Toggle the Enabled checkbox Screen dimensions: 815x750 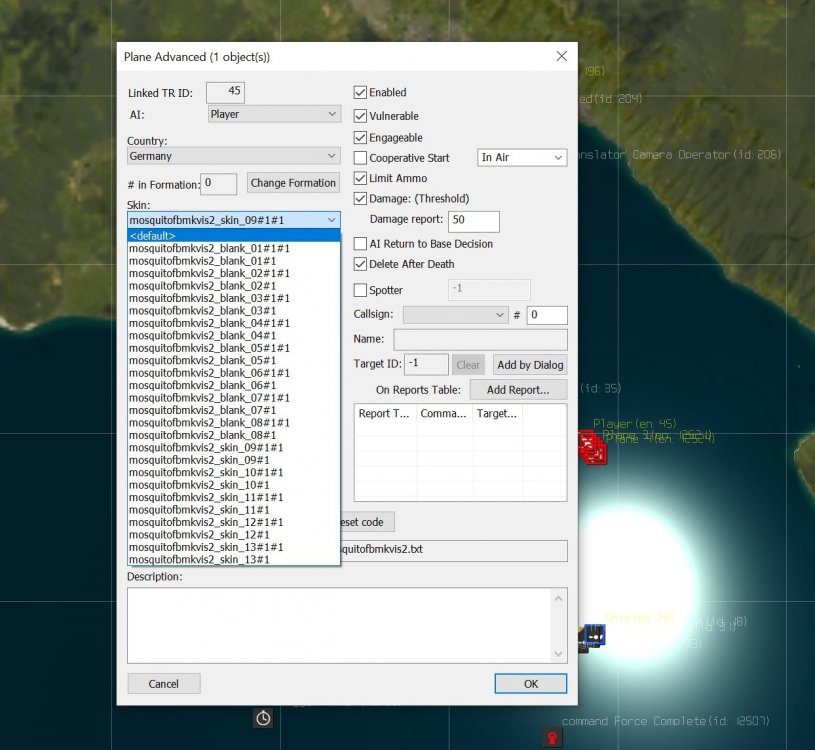pos(361,92)
